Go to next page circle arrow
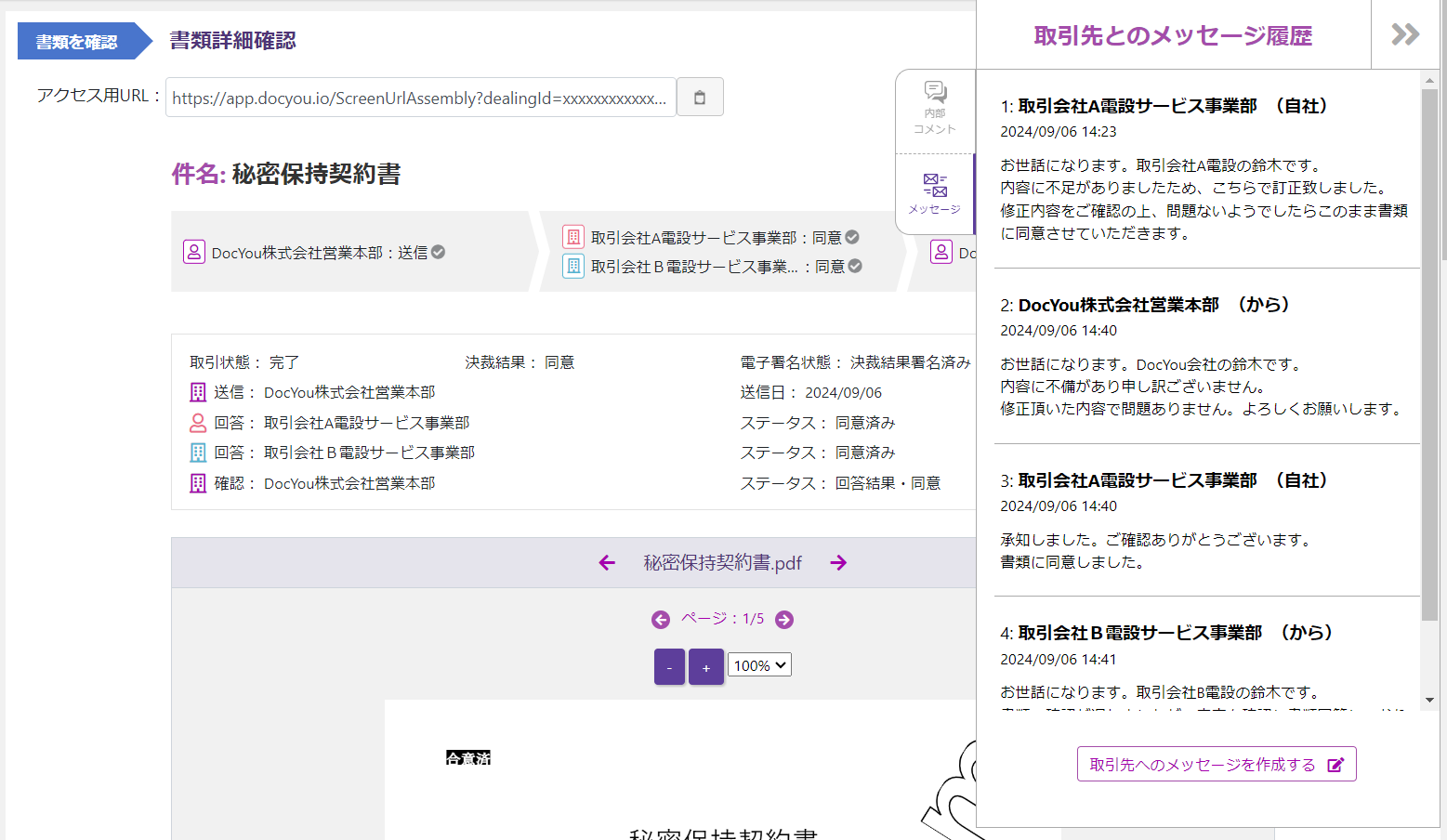The image size is (1447, 840). [x=784, y=620]
